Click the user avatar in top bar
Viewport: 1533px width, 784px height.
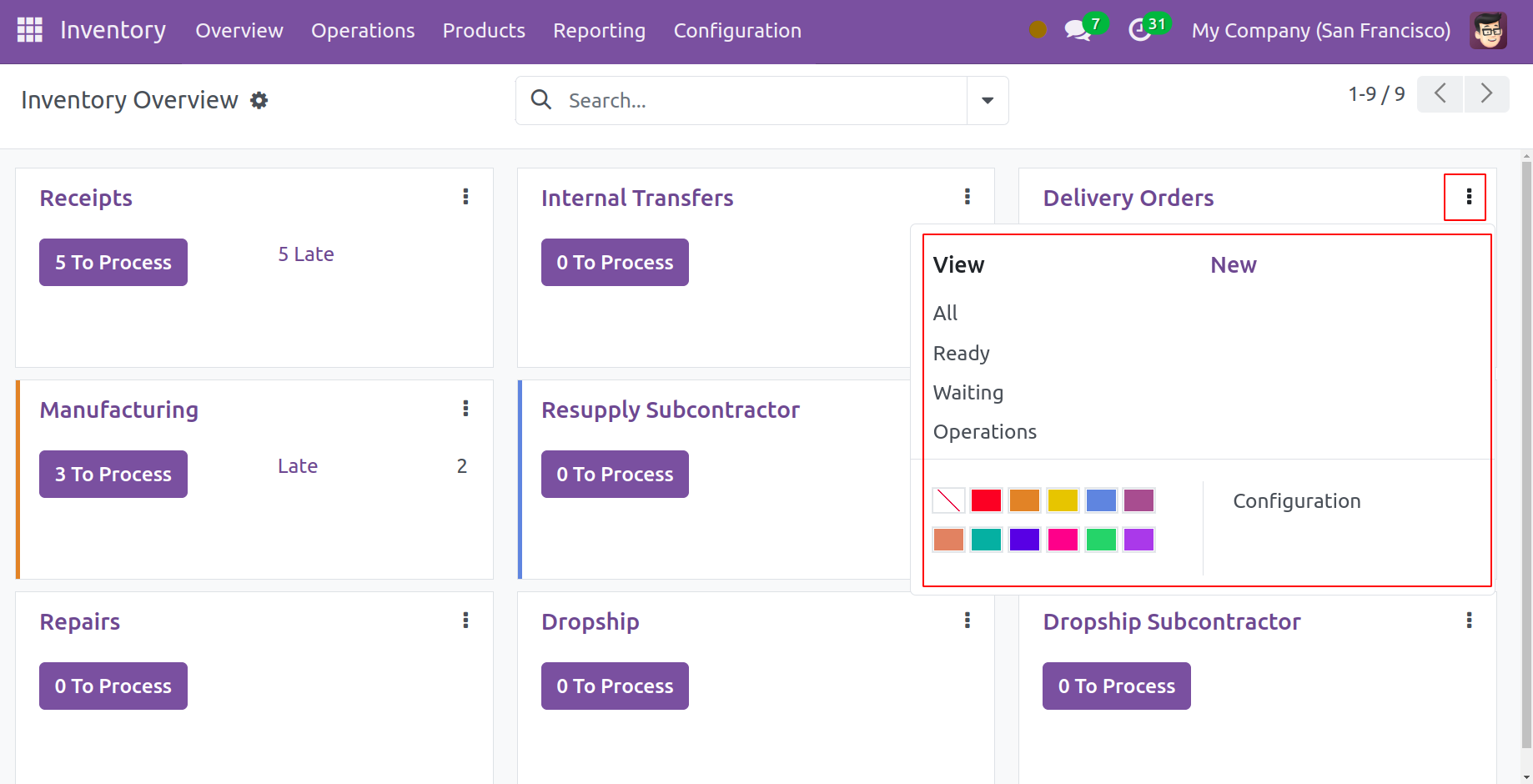pos(1488,31)
